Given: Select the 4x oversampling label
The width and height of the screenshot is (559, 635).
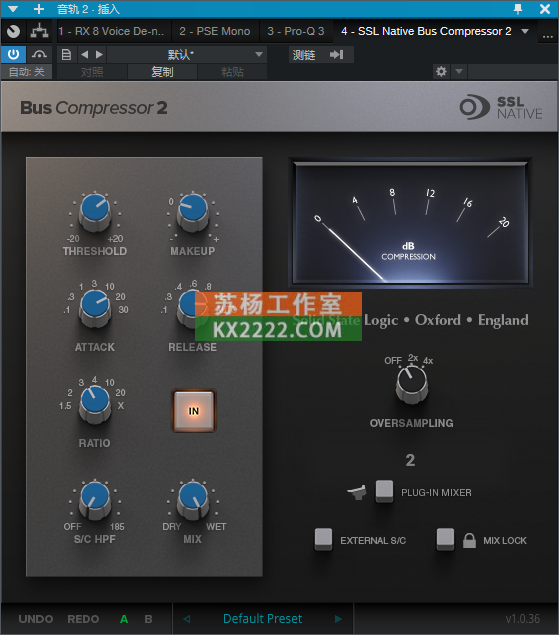Looking at the screenshot, I should point(428,360).
